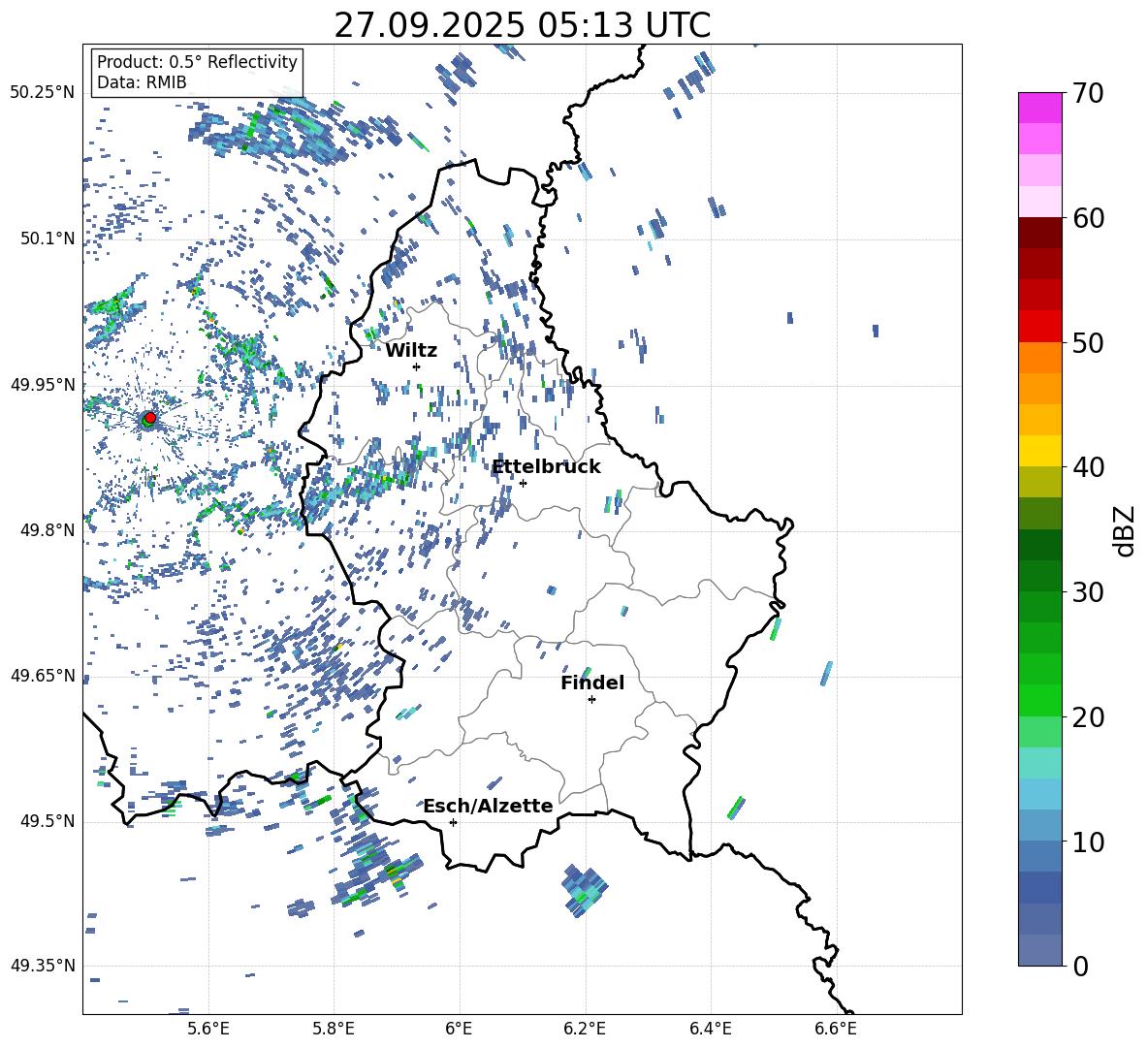Click the 6.4°E longitude label

pyautogui.click(x=711, y=1029)
